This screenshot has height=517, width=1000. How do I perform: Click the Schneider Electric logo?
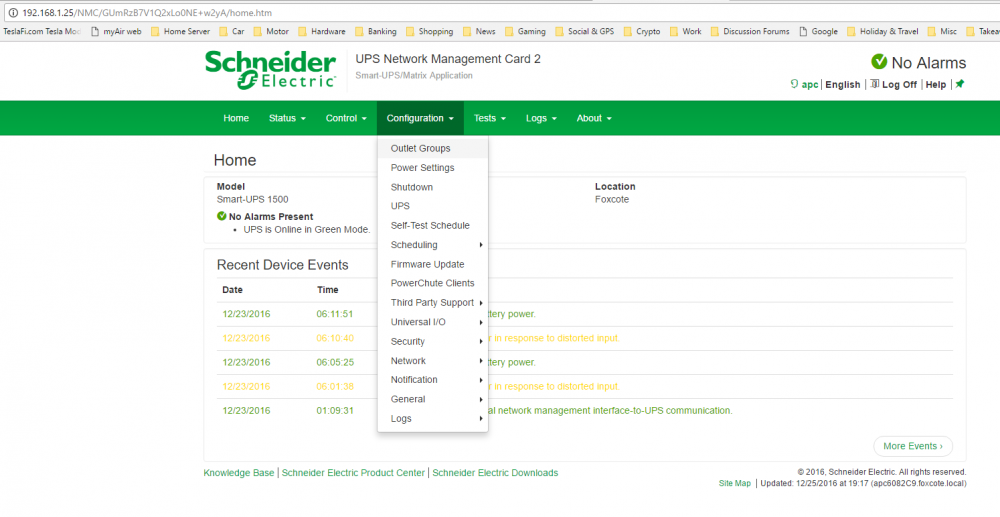click(x=270, y=69)
